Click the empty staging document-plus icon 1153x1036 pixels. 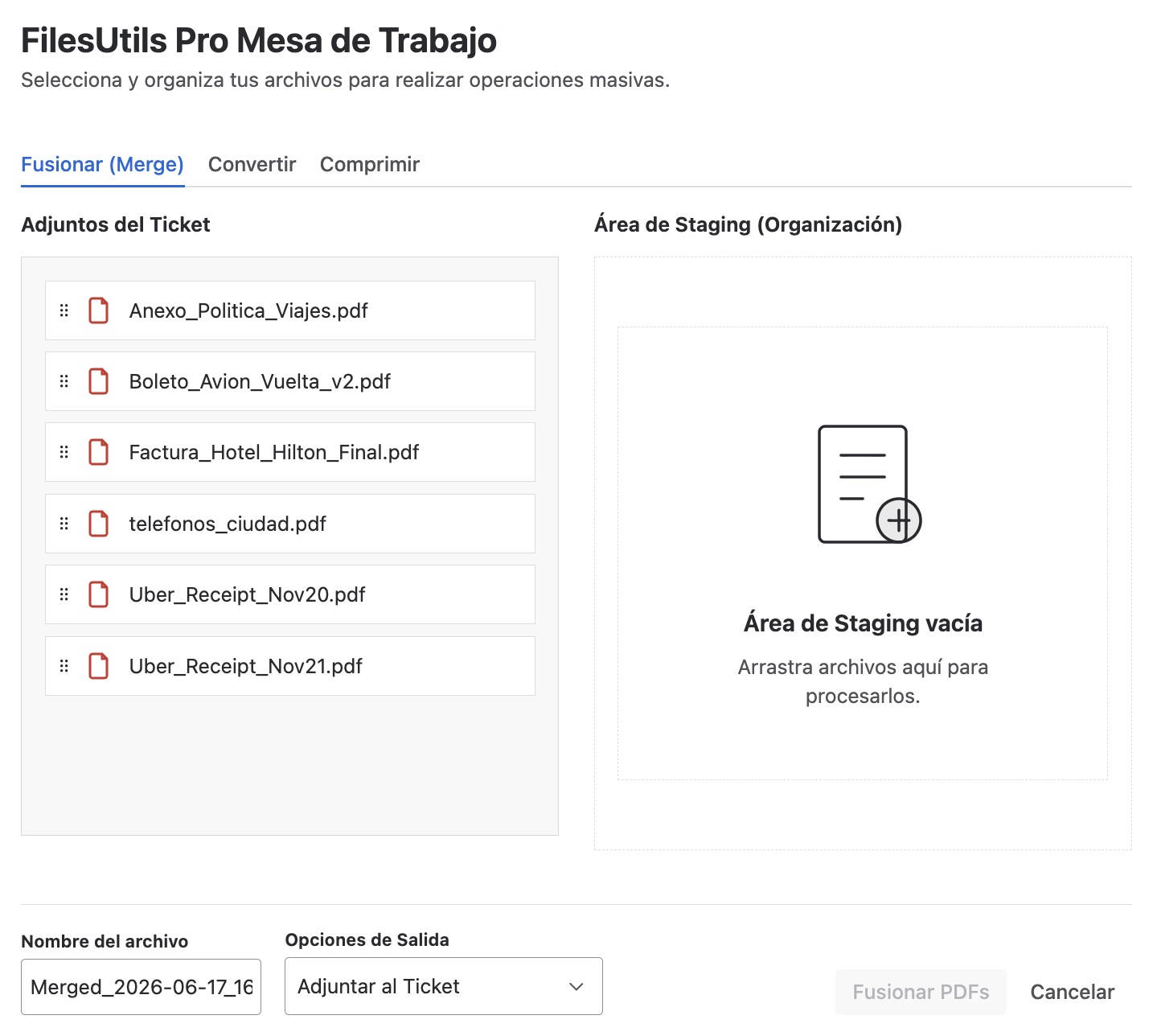tap(869, 484)
